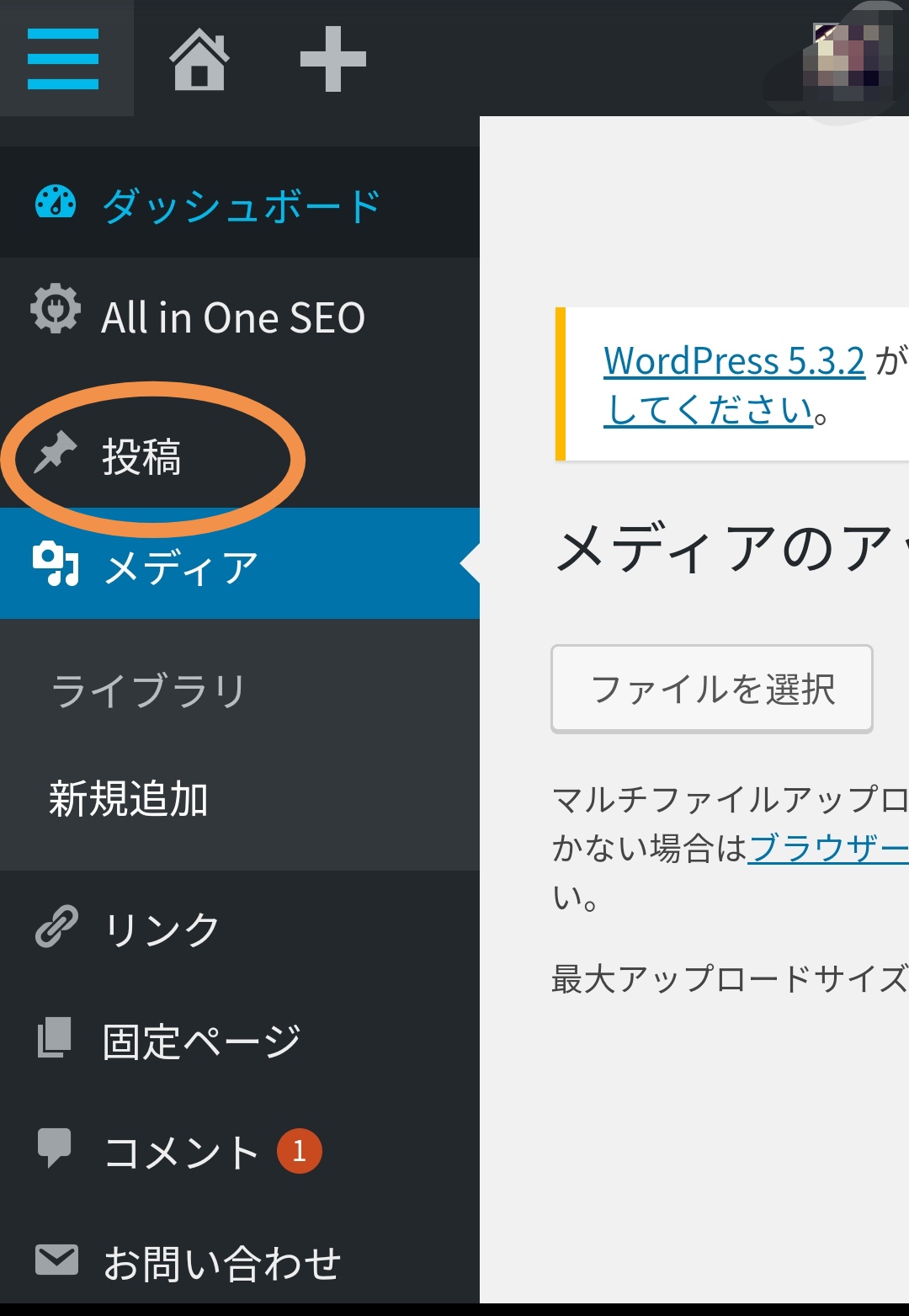This screenshot has width=909, height=1316.
Task: Click the home site icon
Action: (199, 59)
